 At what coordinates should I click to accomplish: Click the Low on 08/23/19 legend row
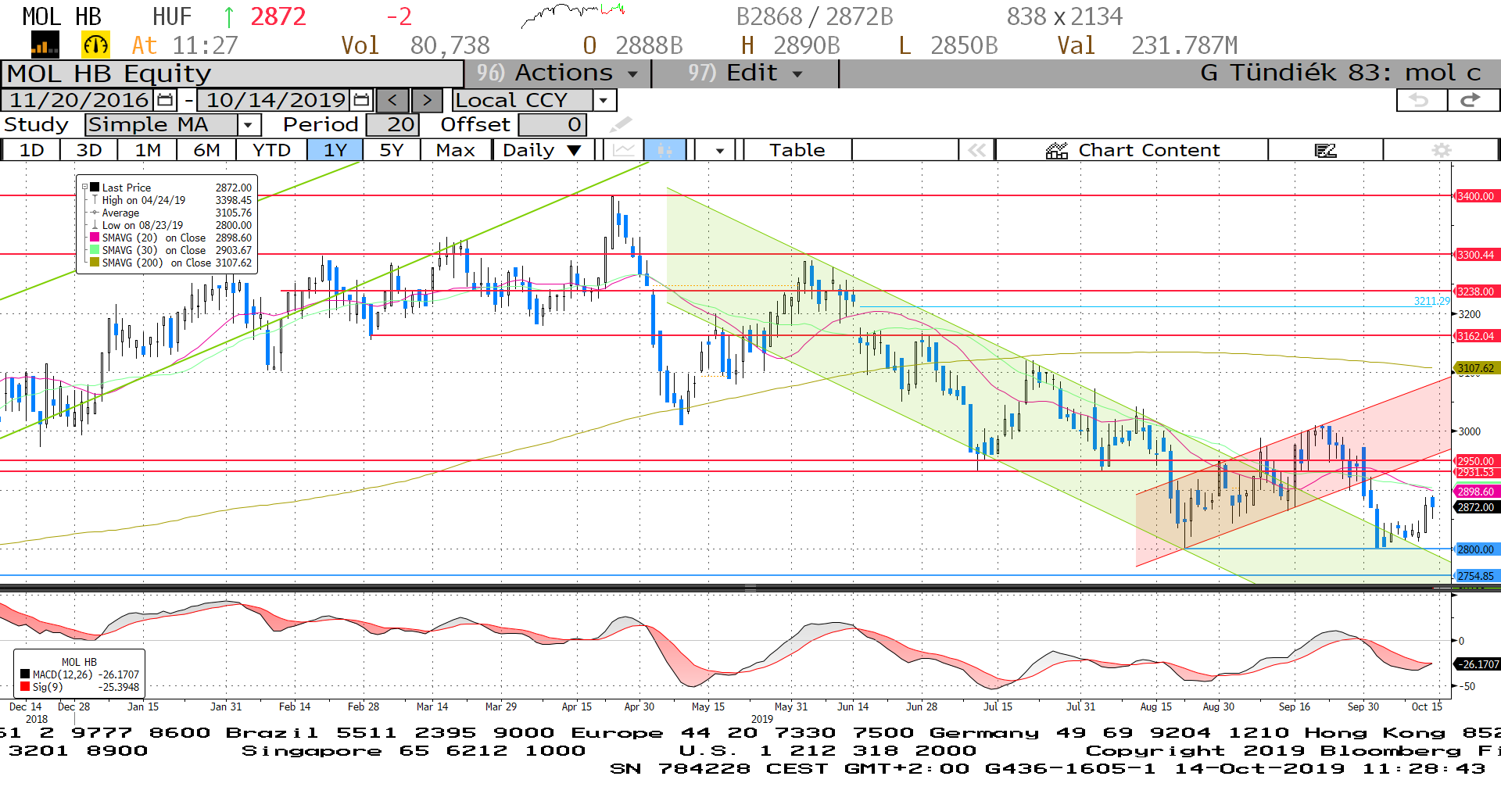coord(171,225)
